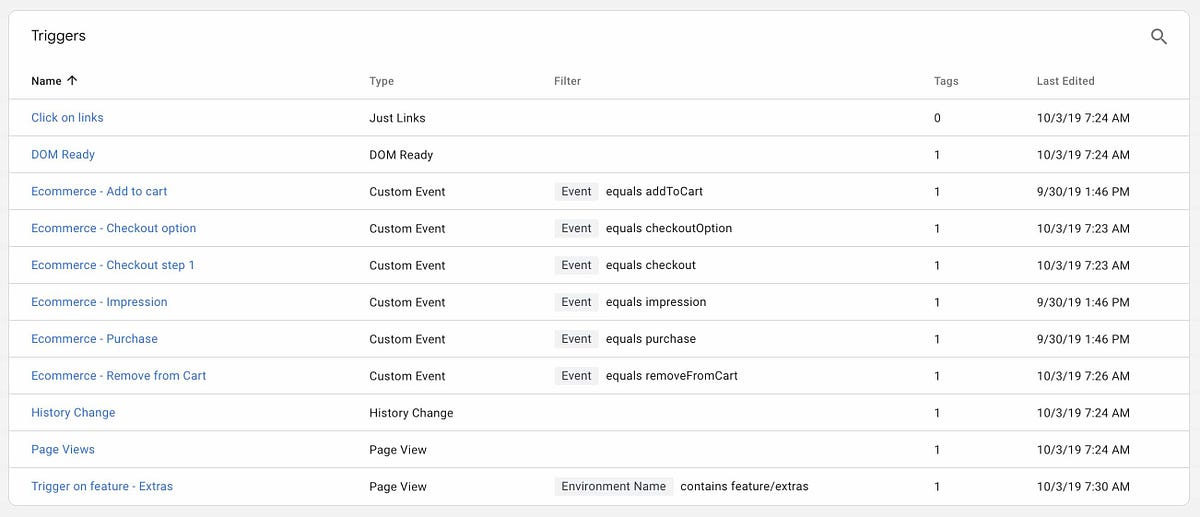Screen dimensions: 1200x517
Task: Open the Click on links trigger
Action: tap(67, 118)
